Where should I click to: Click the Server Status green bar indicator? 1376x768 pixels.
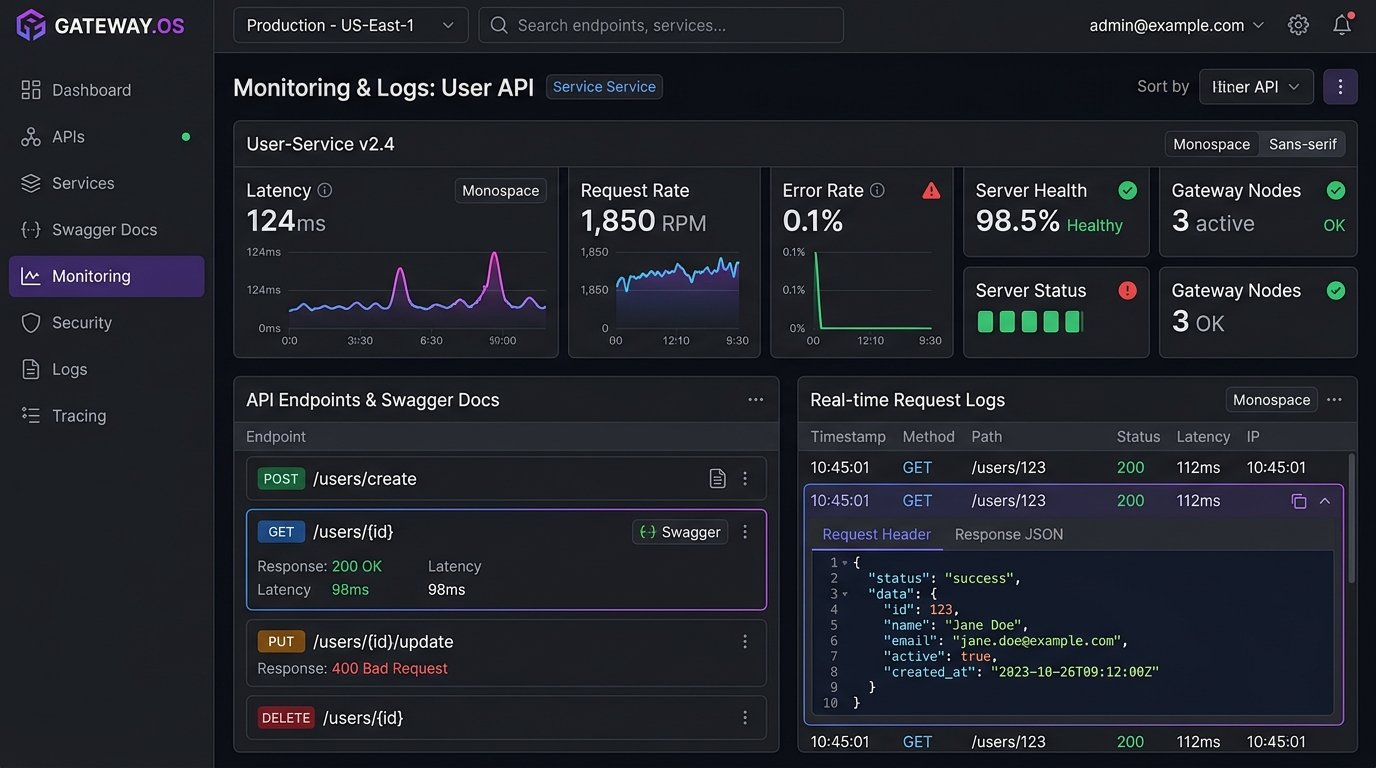pos(1030,321)
